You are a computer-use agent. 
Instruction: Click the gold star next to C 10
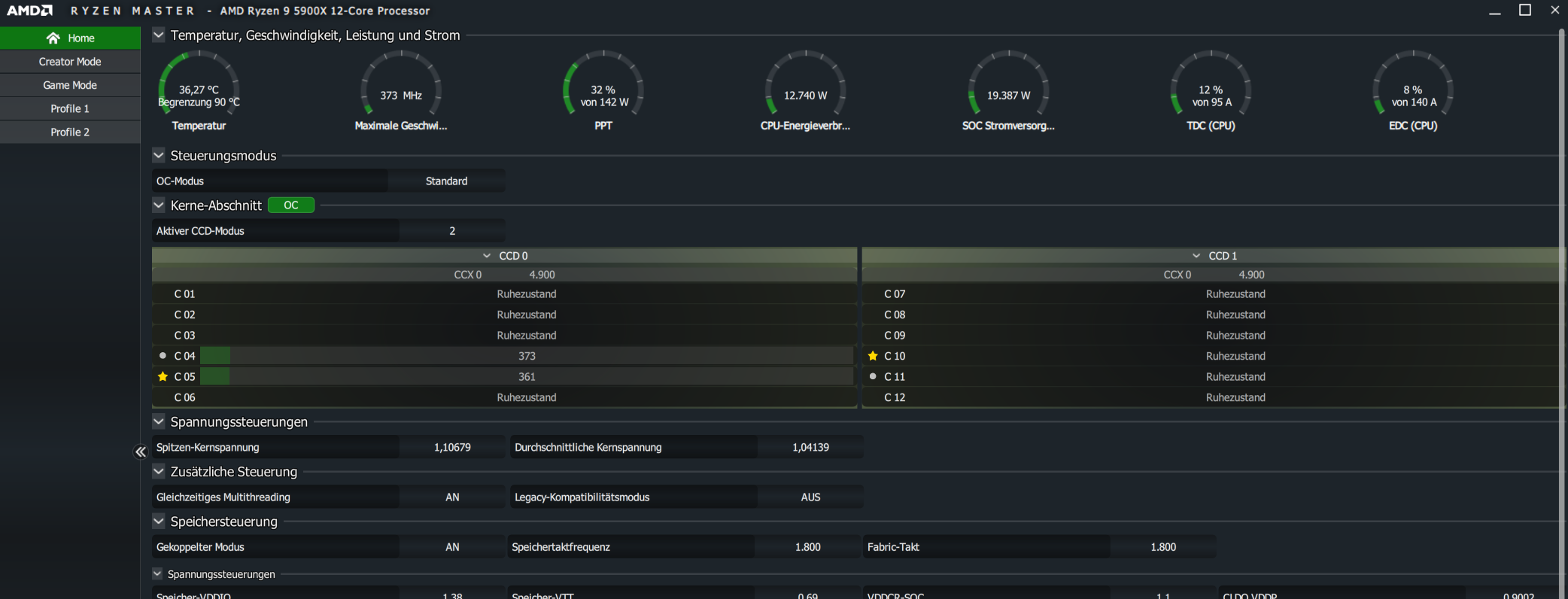click(x=873, y=356)
